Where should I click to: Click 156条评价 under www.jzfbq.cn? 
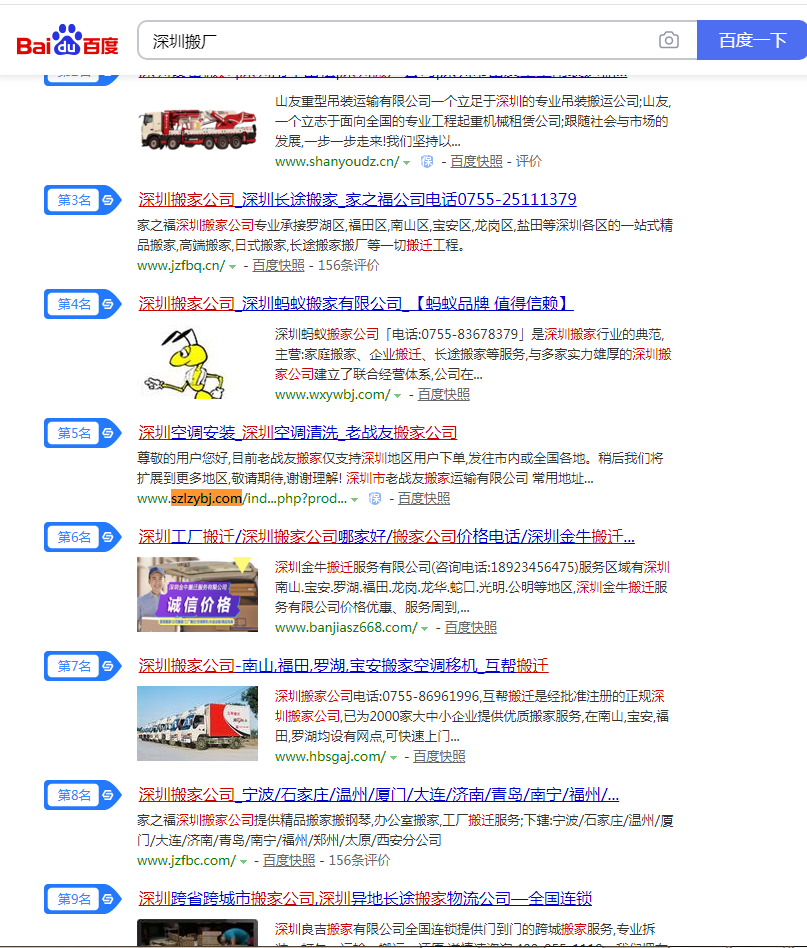coord(349,265)
